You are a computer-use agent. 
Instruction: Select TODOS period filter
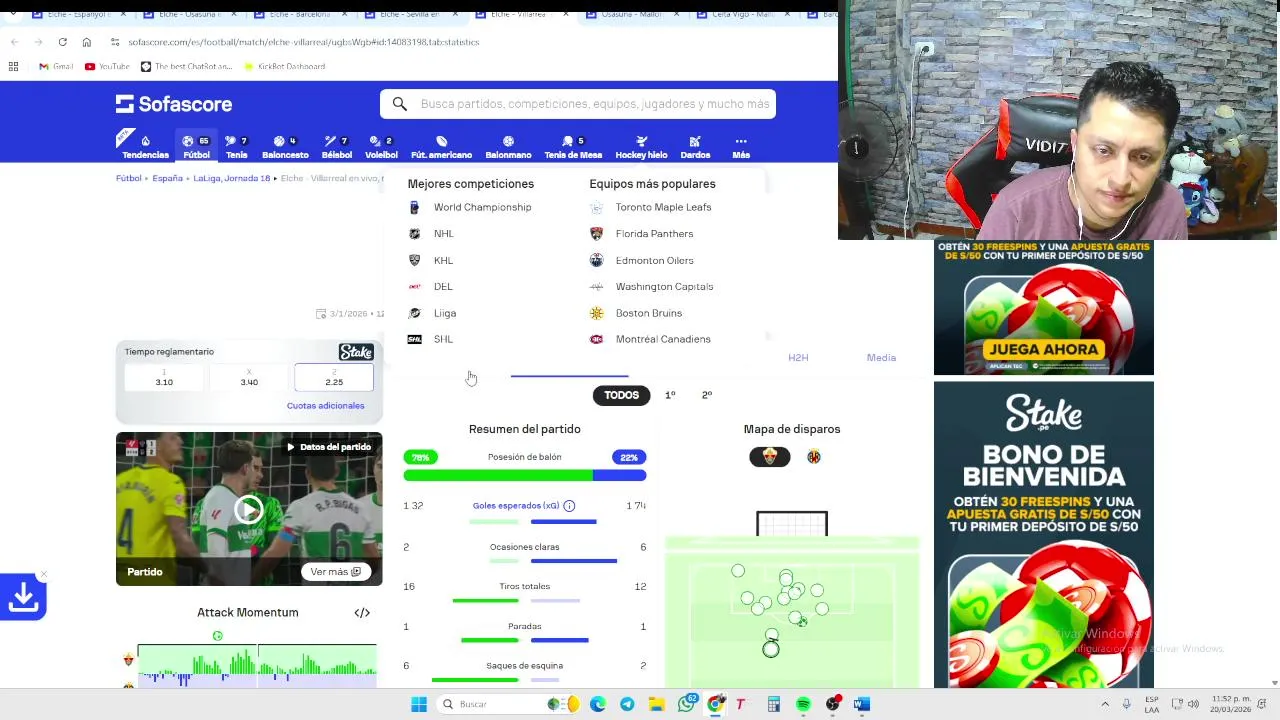click(x=621, y=395)
